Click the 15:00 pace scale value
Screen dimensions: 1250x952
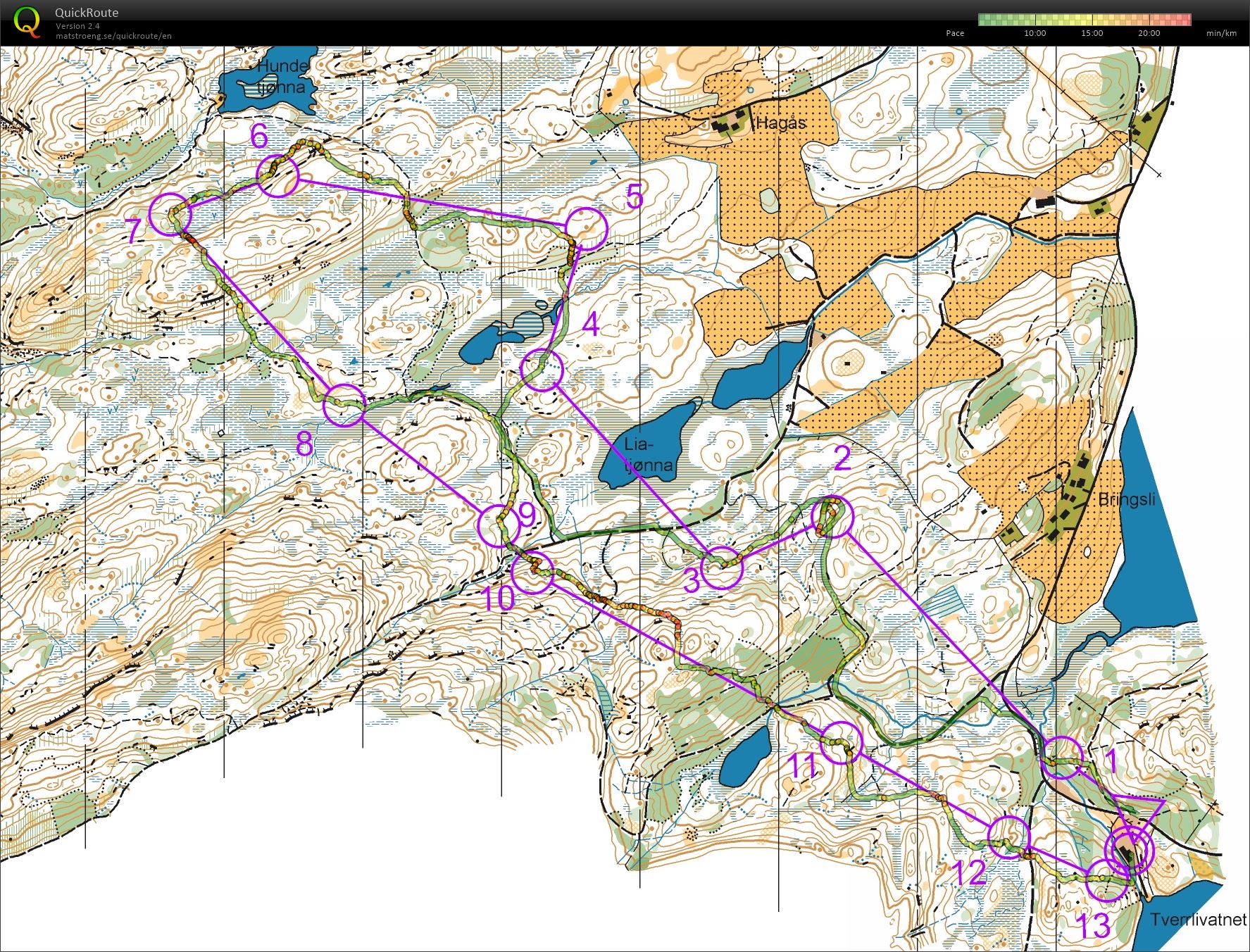tap(1092, 33)
